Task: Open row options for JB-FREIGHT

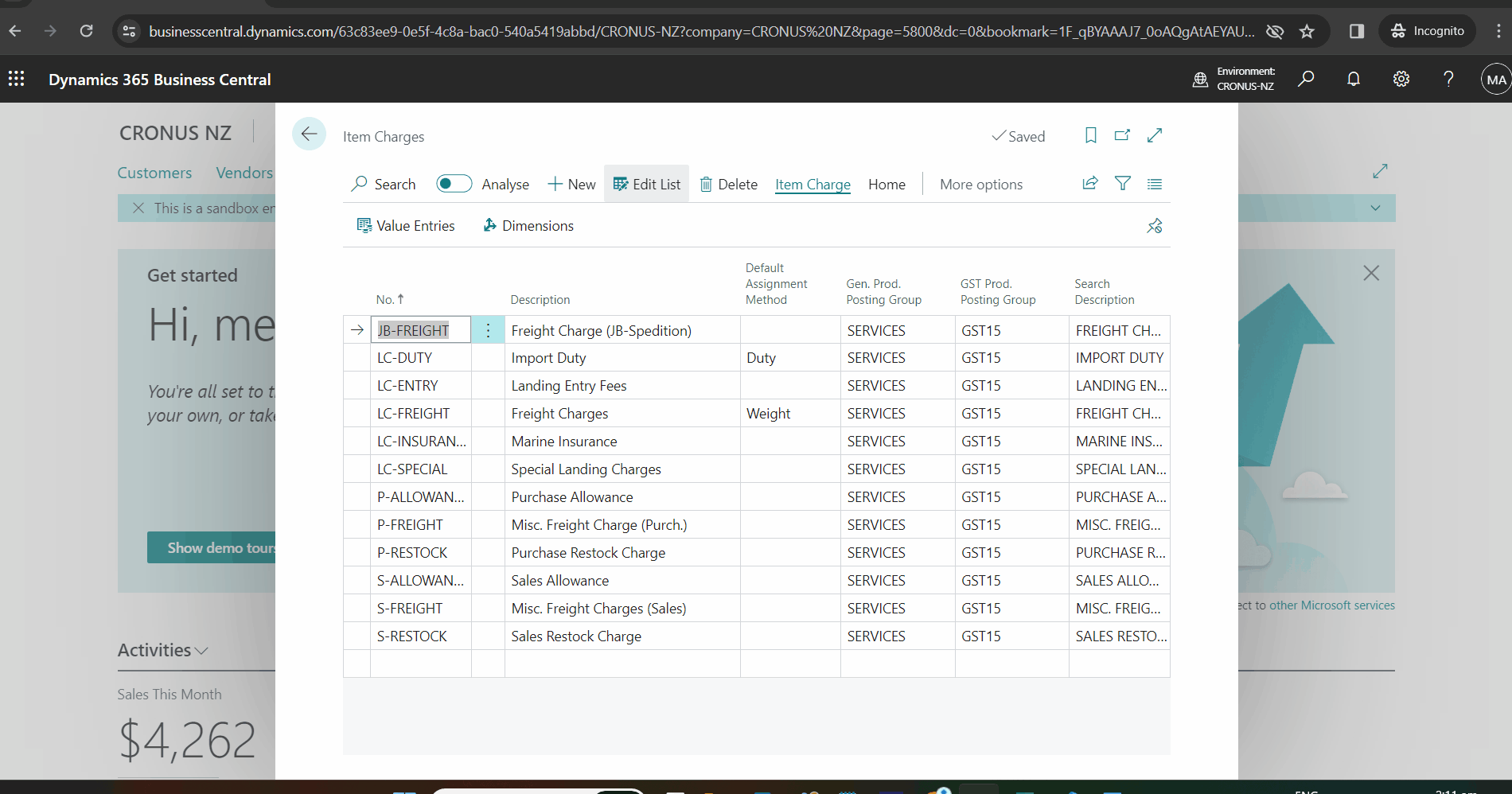Action: click(488, 330)
